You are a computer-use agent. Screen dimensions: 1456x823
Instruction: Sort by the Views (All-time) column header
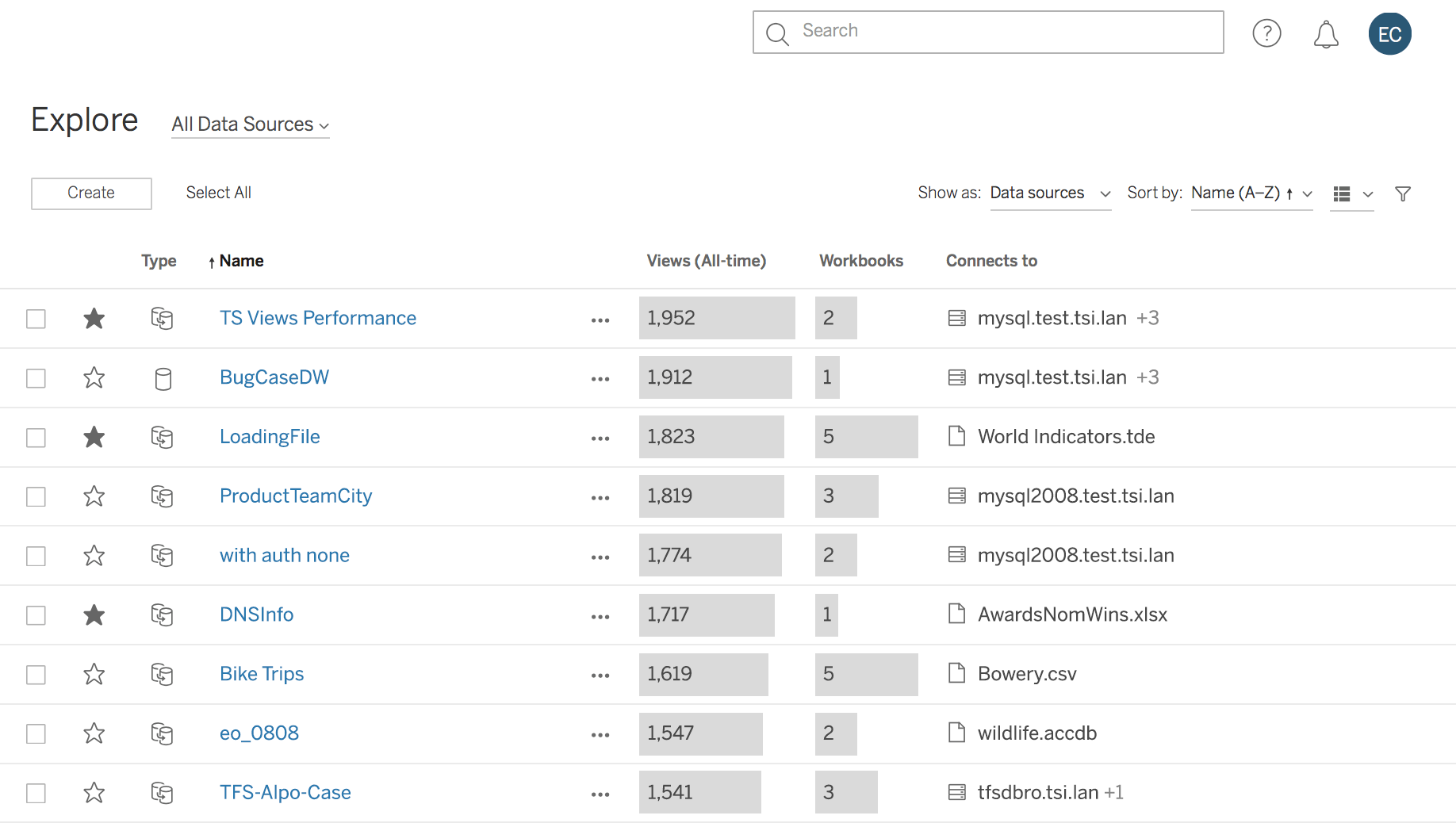click(x=706, y=261)
